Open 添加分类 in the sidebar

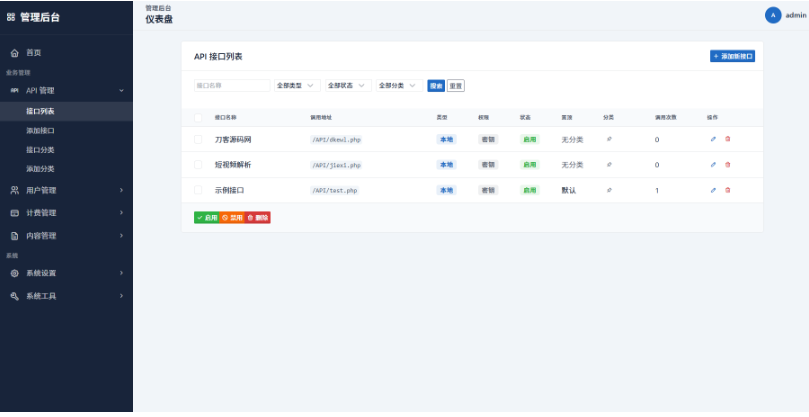(40, 169)
